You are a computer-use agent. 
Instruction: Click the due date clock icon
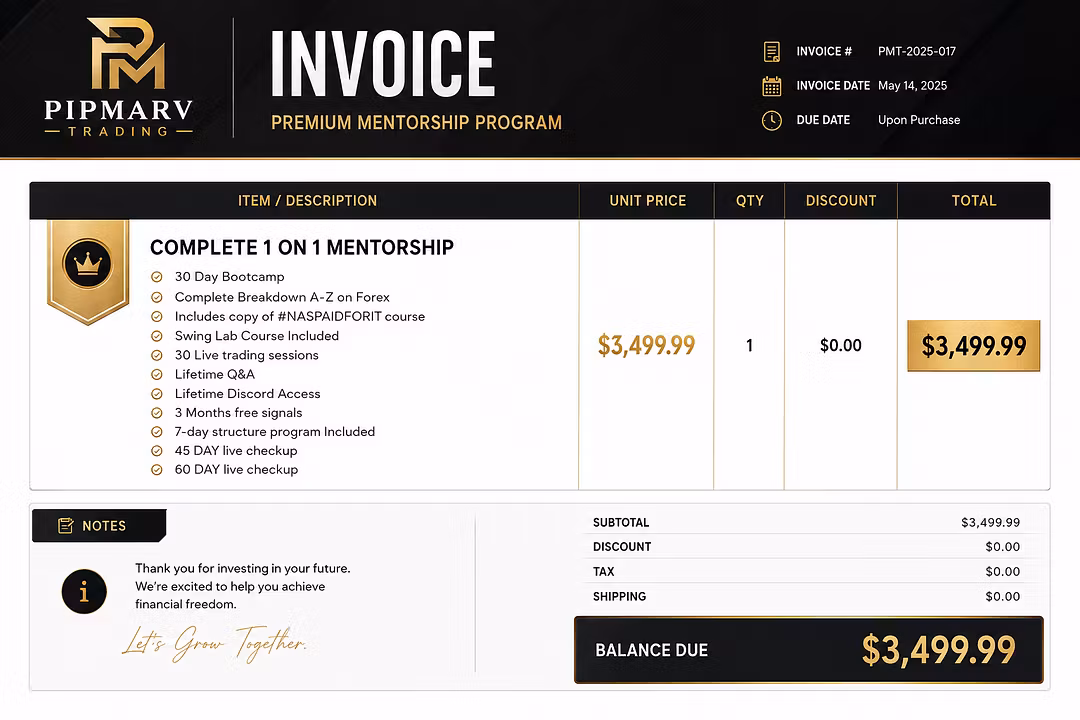coord(771,121)
